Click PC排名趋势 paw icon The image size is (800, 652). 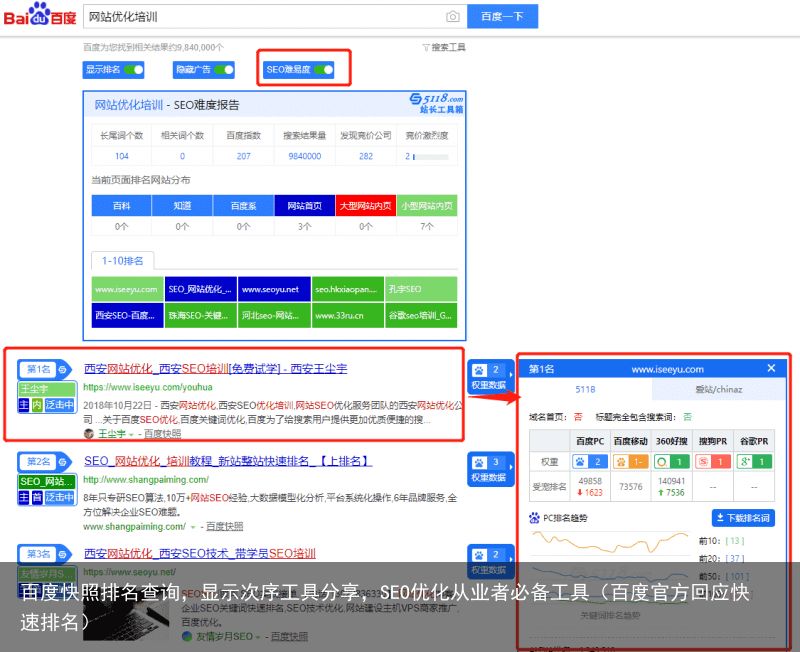click(x=534, y=518)
